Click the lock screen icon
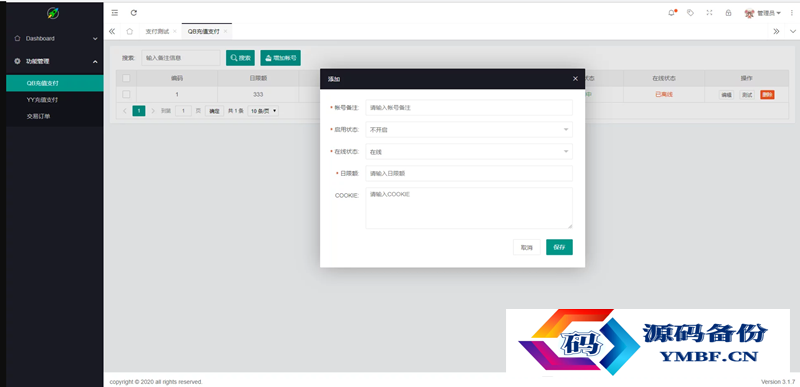Image resolution: width=800 pixels, height=387 pixels. point(729,13)
